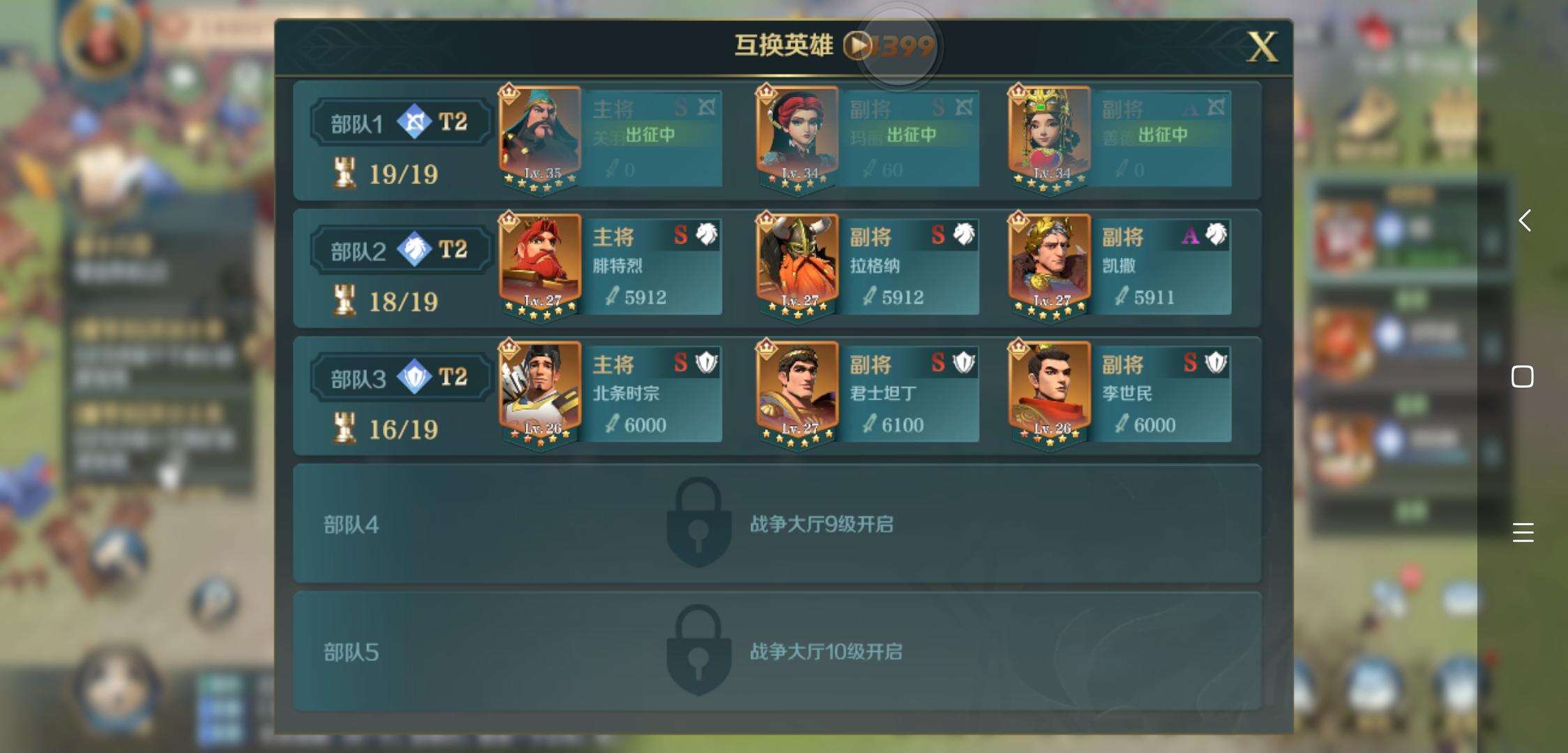
Task: Click 战争大厅9级开启 locked row text
Action: click(822, 524)
